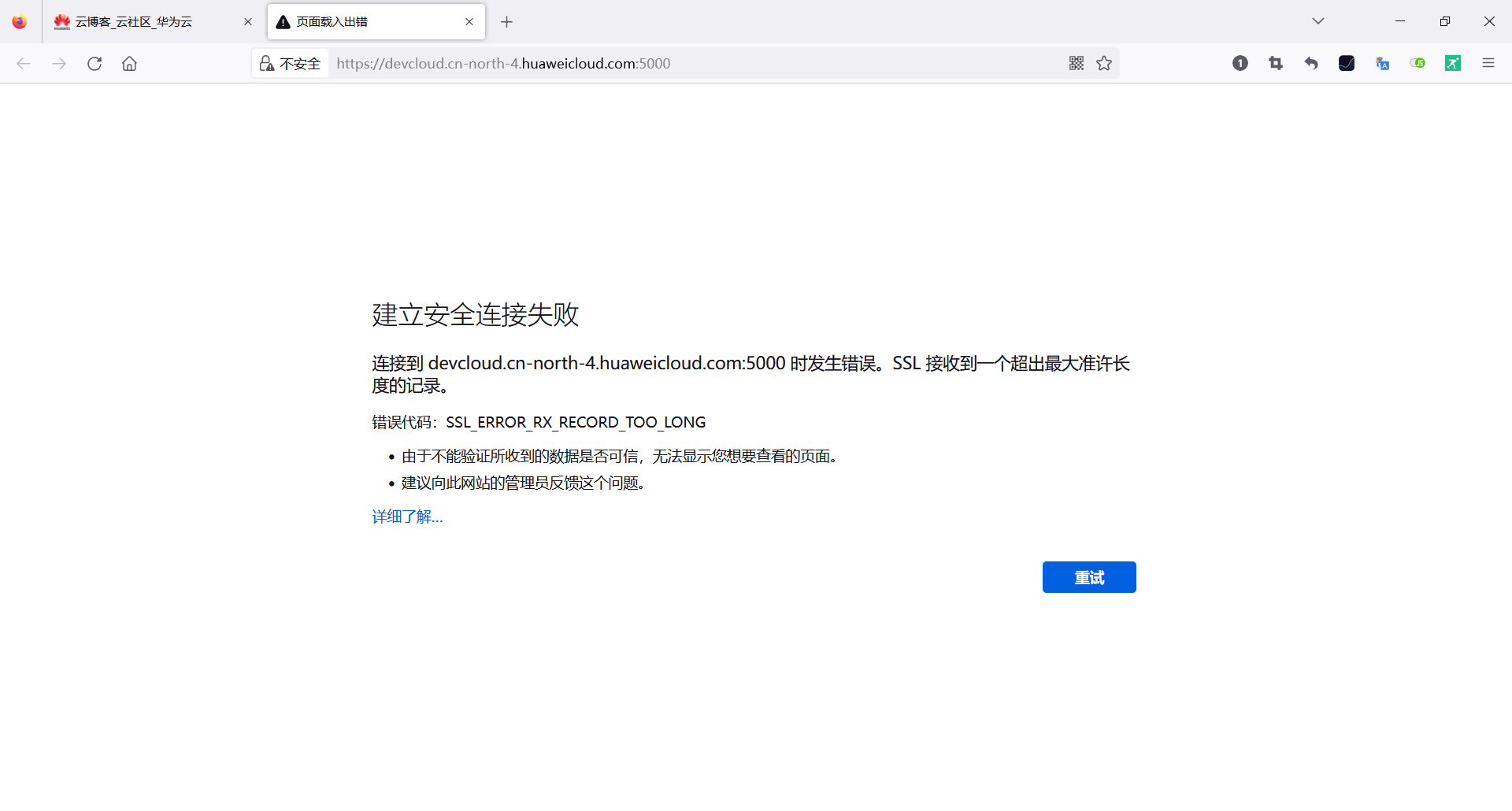
Task: Click the 重试 retry button
Action: (x=1089, y=576)
